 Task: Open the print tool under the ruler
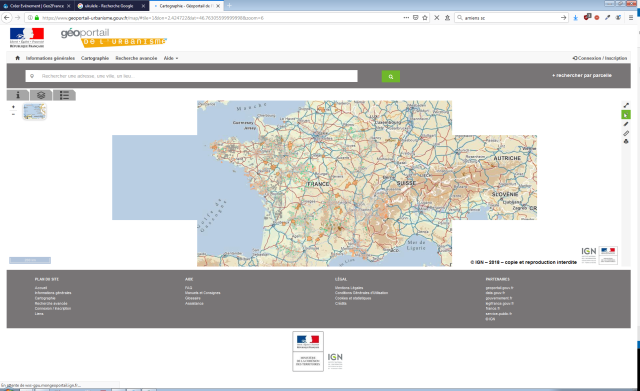click(626, 142)
